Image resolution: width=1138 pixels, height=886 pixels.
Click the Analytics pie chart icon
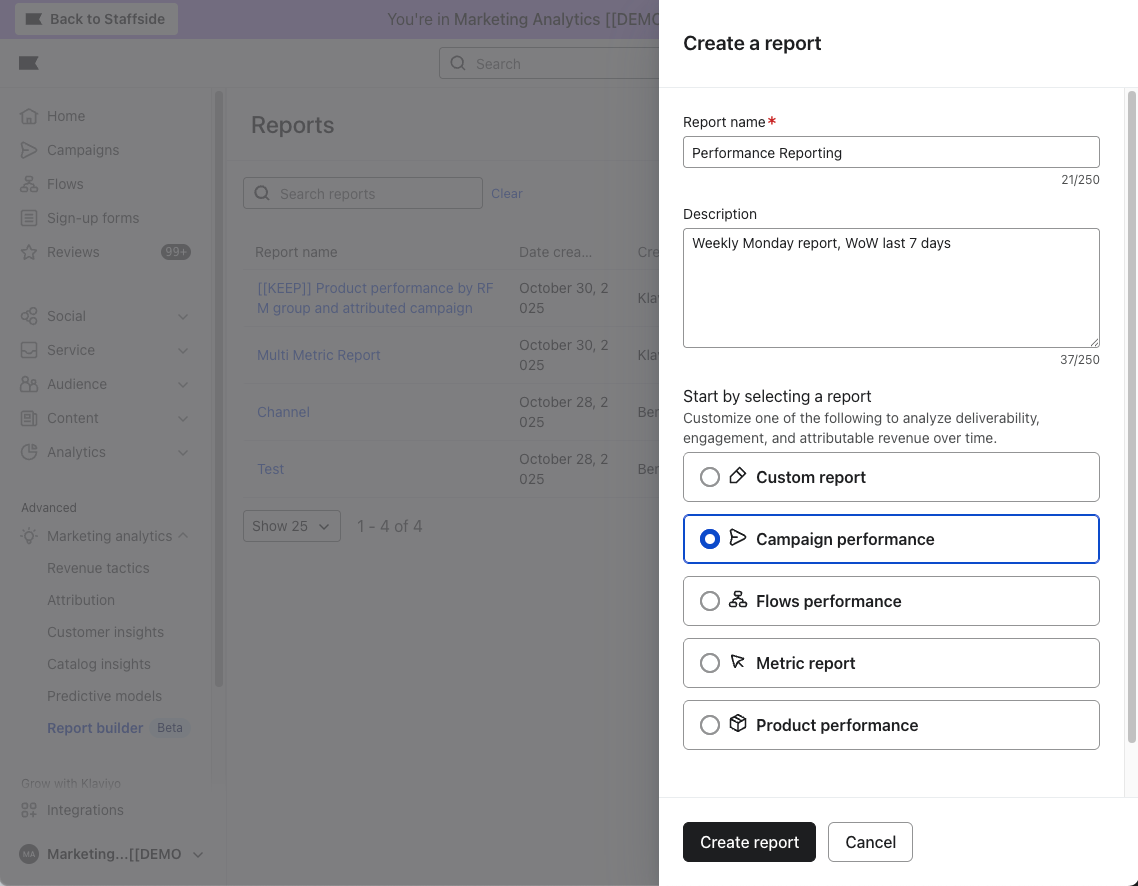[x=30, y=452]
